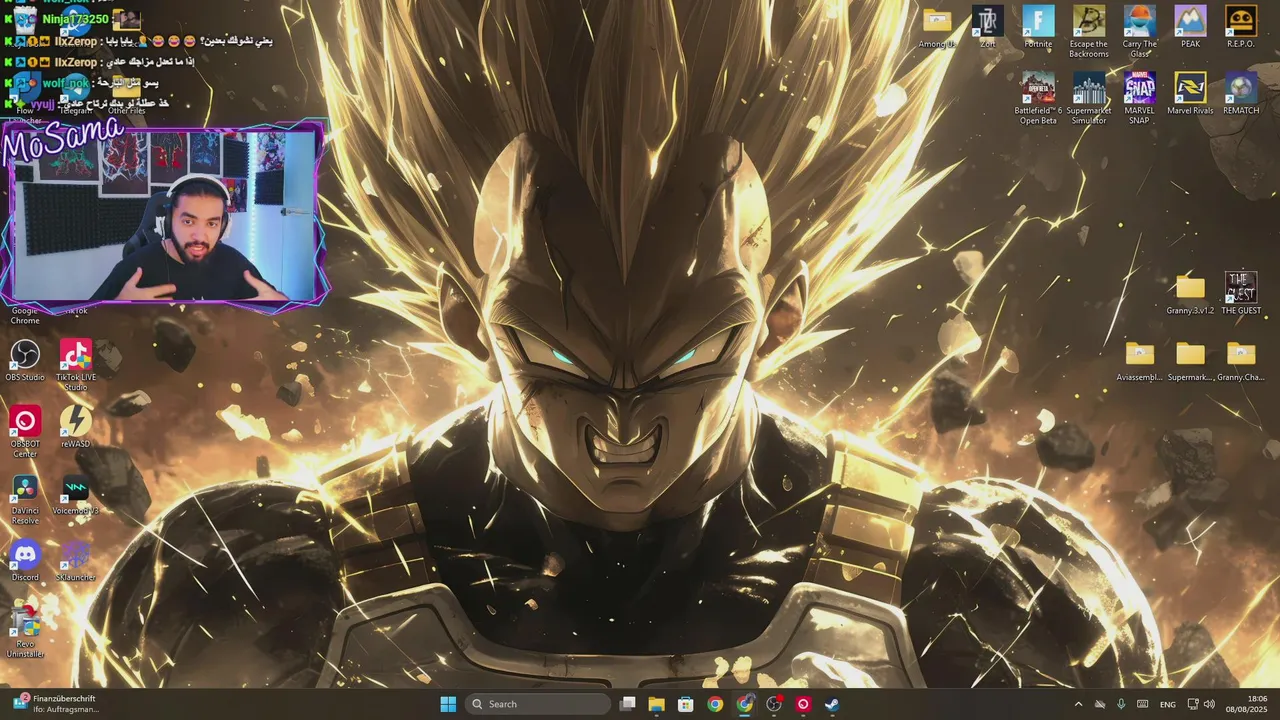This screenshot has height=720, width=1280.
Task: Open the plain Chrome taskbar icon
Action: 715,704
